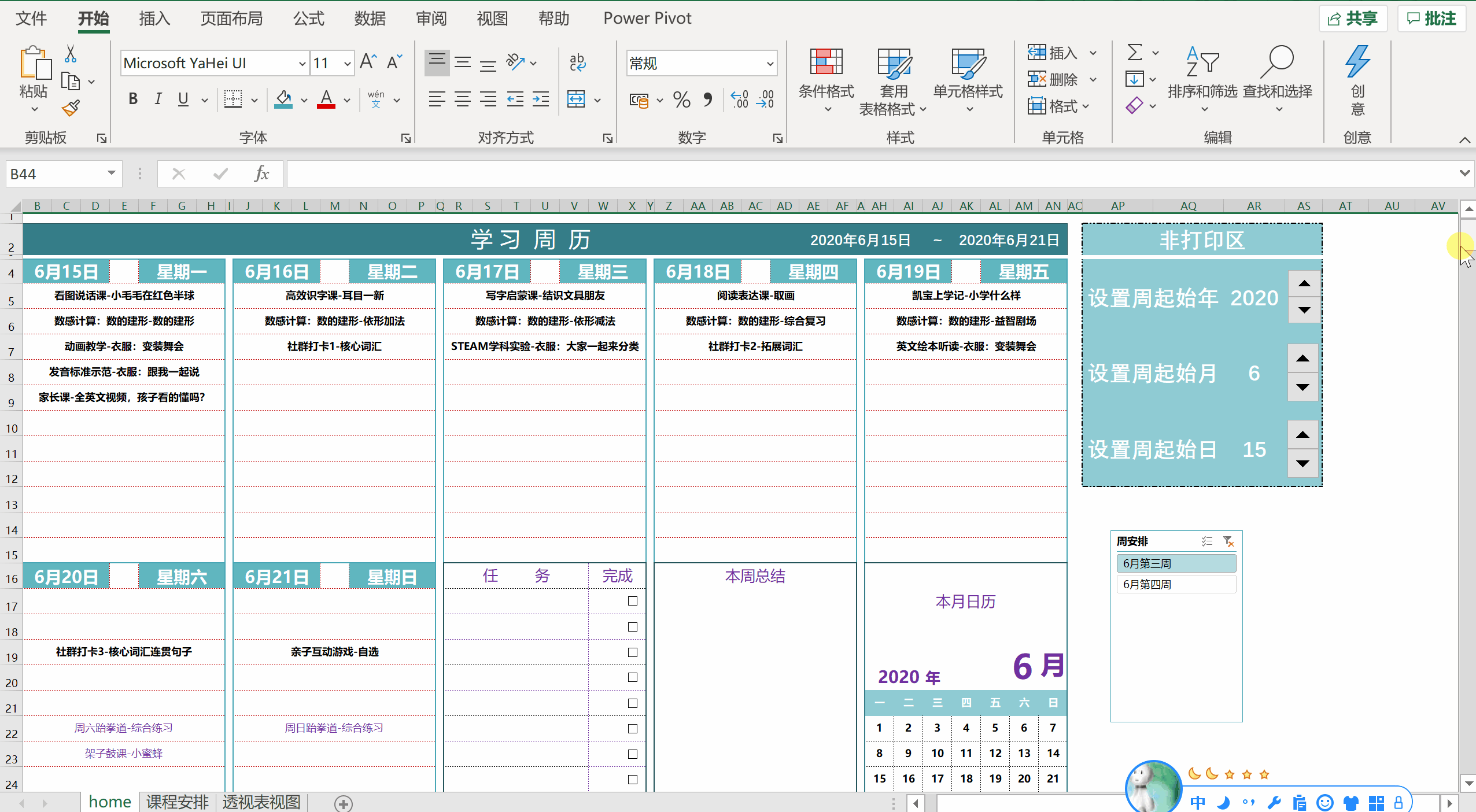The image size is (1476, 812).
Task: Decrease 设置周起始日 spinner down
Action: click(1302, 463)
